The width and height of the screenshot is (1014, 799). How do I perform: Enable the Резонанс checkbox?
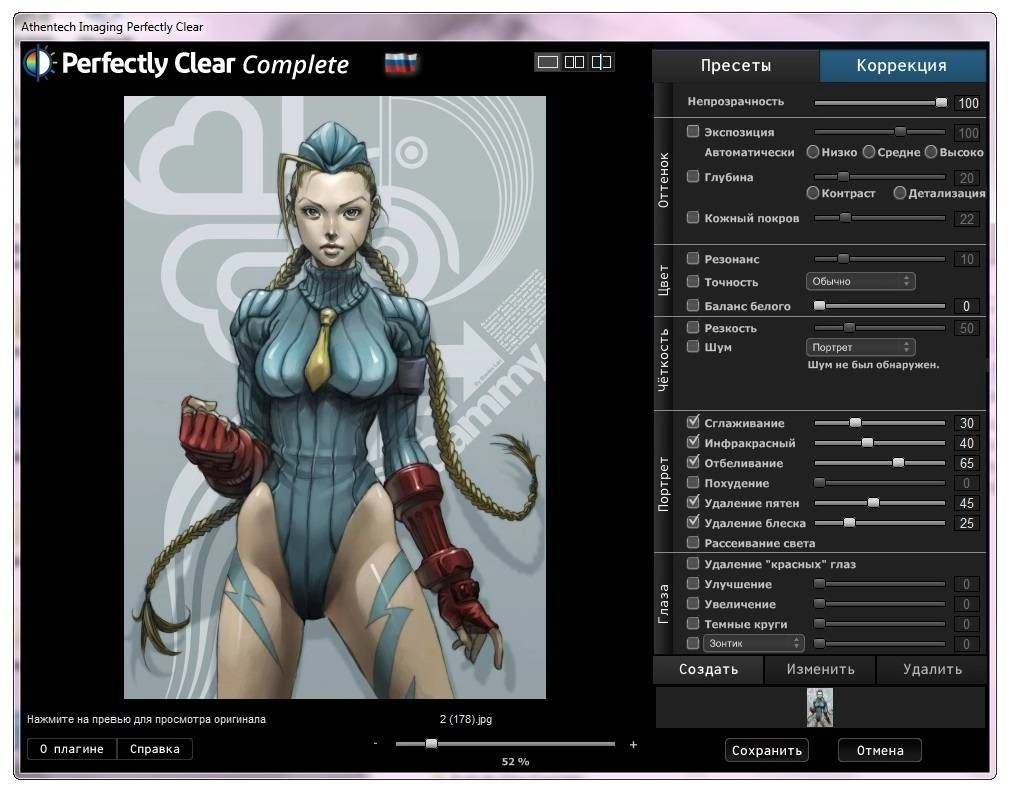(693, 259)
